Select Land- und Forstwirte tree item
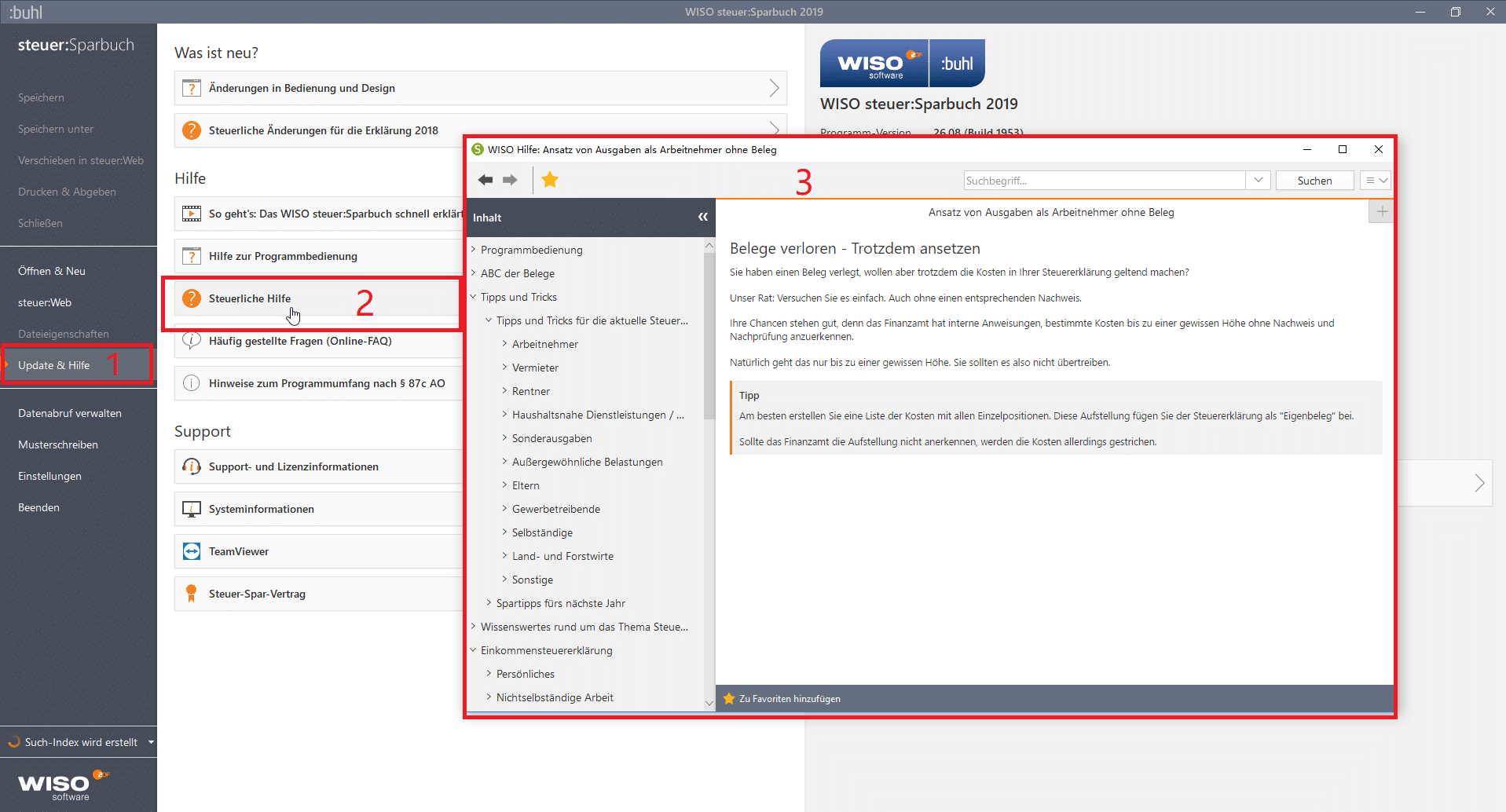This screenshot has width=1506, height=812. 562,556
